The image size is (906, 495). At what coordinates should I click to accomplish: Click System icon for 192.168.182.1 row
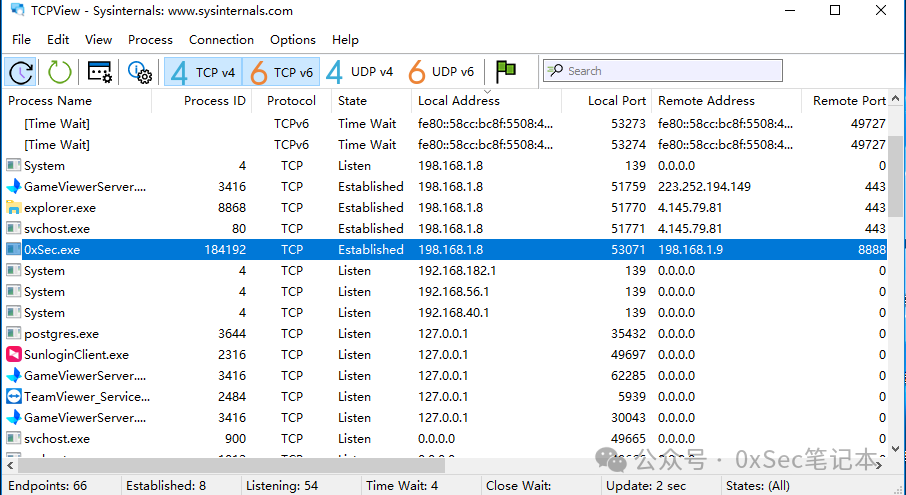pyautogui.click(x=13, y=270)
